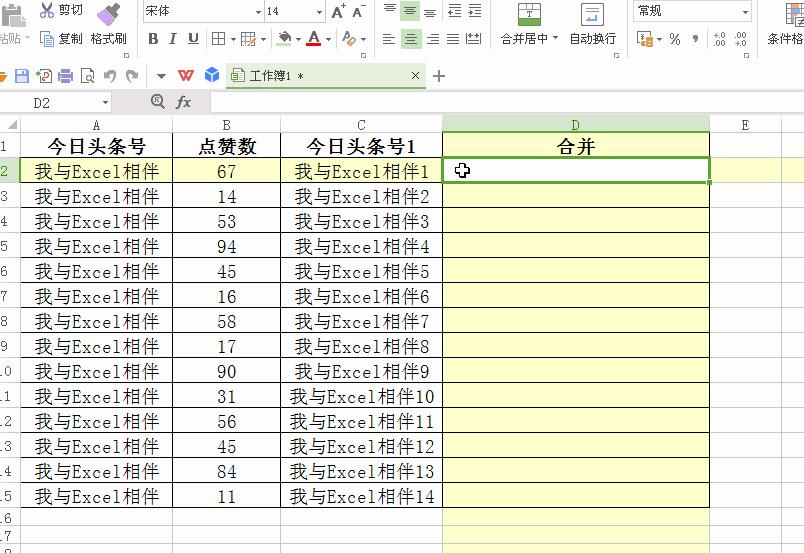Activate the Format Painter (格式刷) brush

(x=108, y=25)
